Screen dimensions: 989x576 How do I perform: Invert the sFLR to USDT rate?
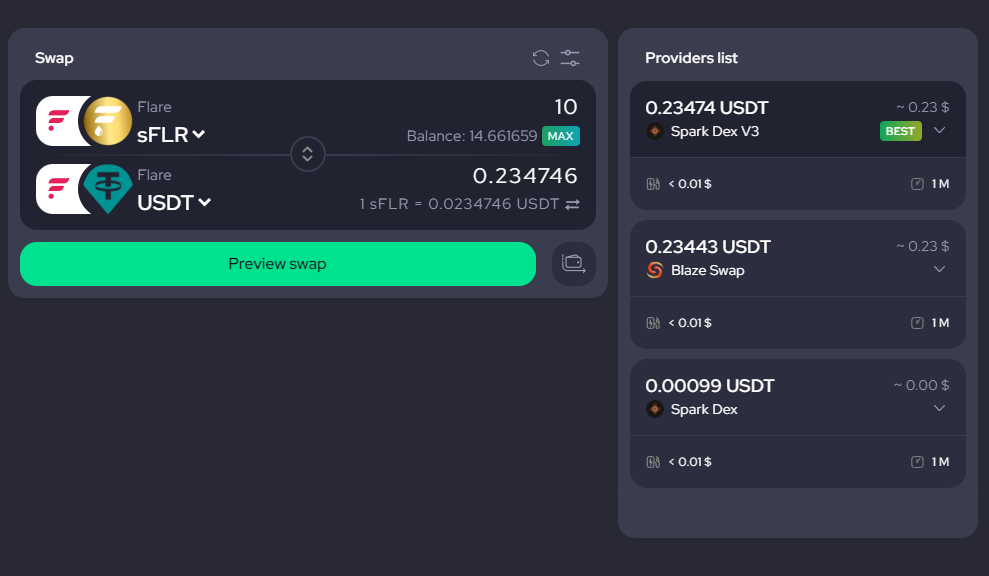[x=572, y=204]
